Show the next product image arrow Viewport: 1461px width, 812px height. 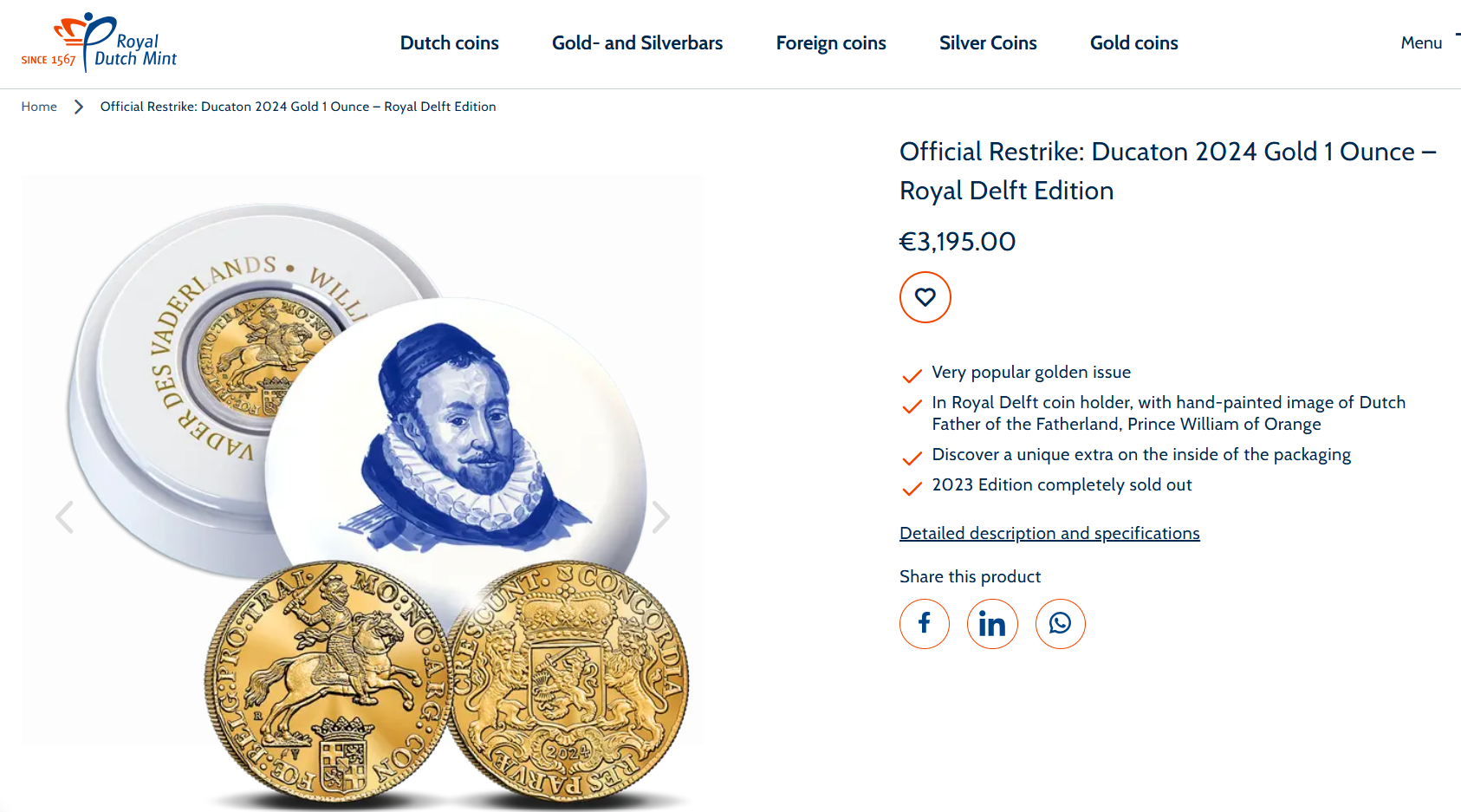pyautogui.click(x=661, y=516)
